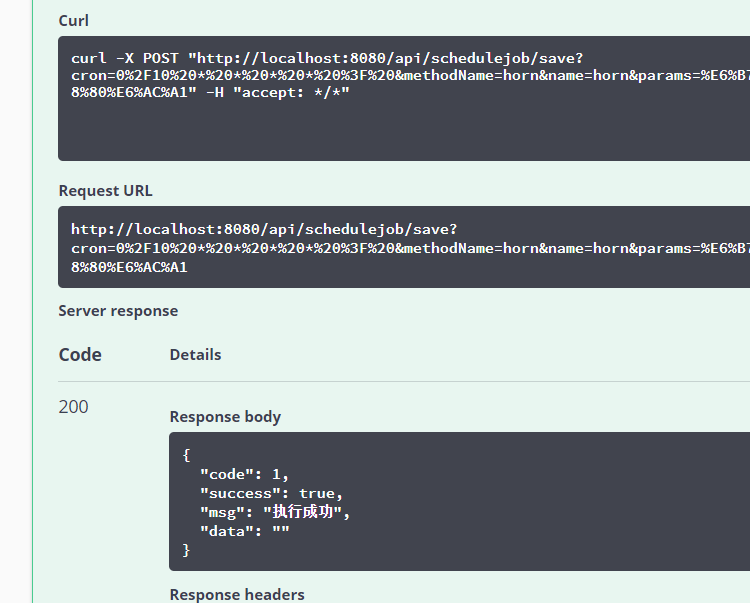Click the Curl section heading
The width and height of the screenshot is (750, 603).
point(73,21)
